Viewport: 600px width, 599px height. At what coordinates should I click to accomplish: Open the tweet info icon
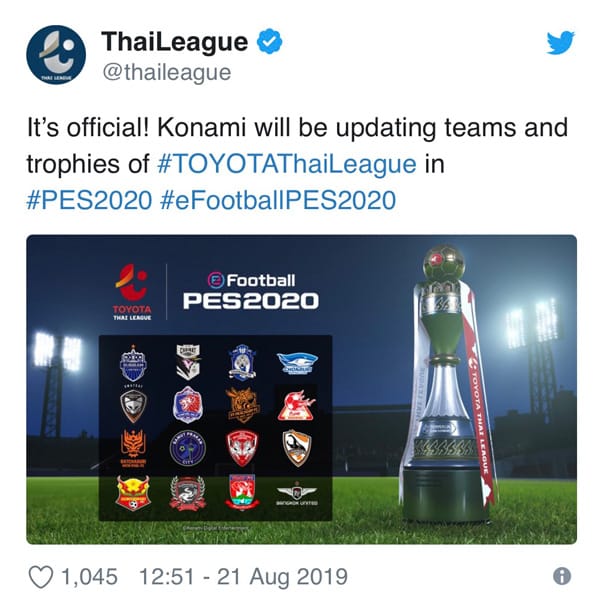click(562, 576)
